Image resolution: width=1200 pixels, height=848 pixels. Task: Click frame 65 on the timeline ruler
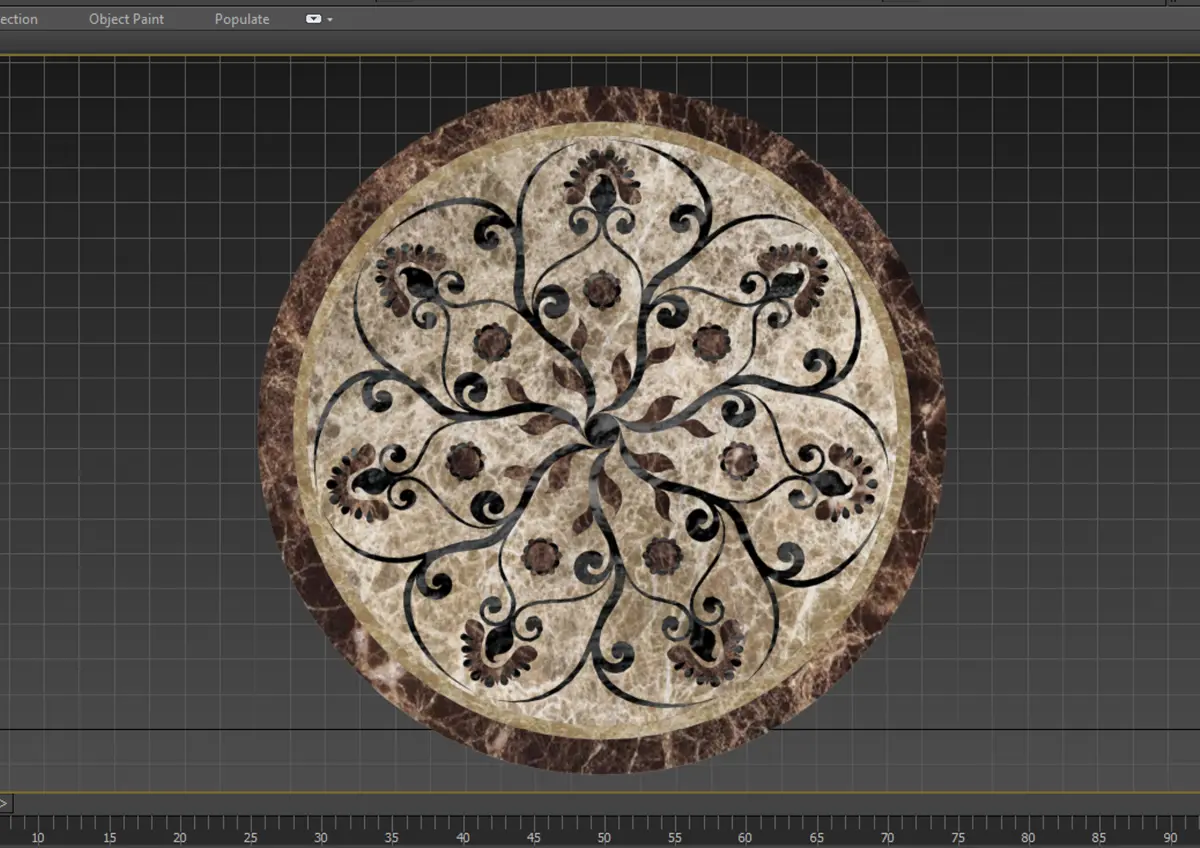click(x=816, y=836)
